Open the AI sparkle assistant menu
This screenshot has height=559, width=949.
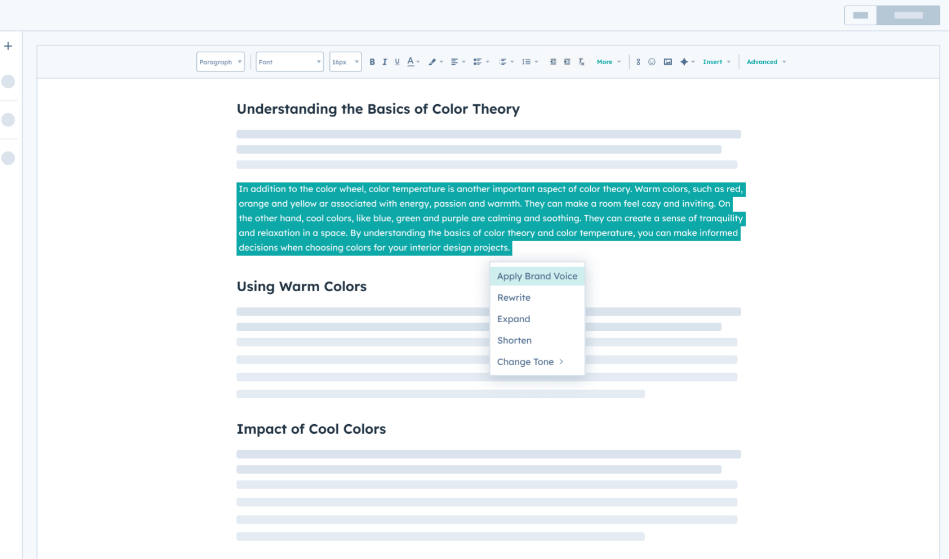tap(687, 62)
